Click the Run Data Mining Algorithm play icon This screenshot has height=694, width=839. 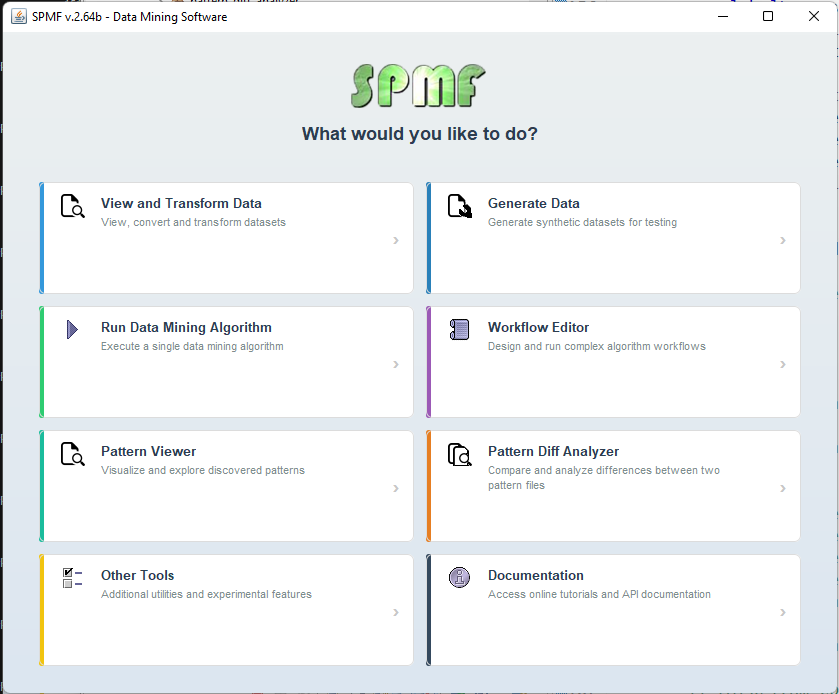(72, 329)
